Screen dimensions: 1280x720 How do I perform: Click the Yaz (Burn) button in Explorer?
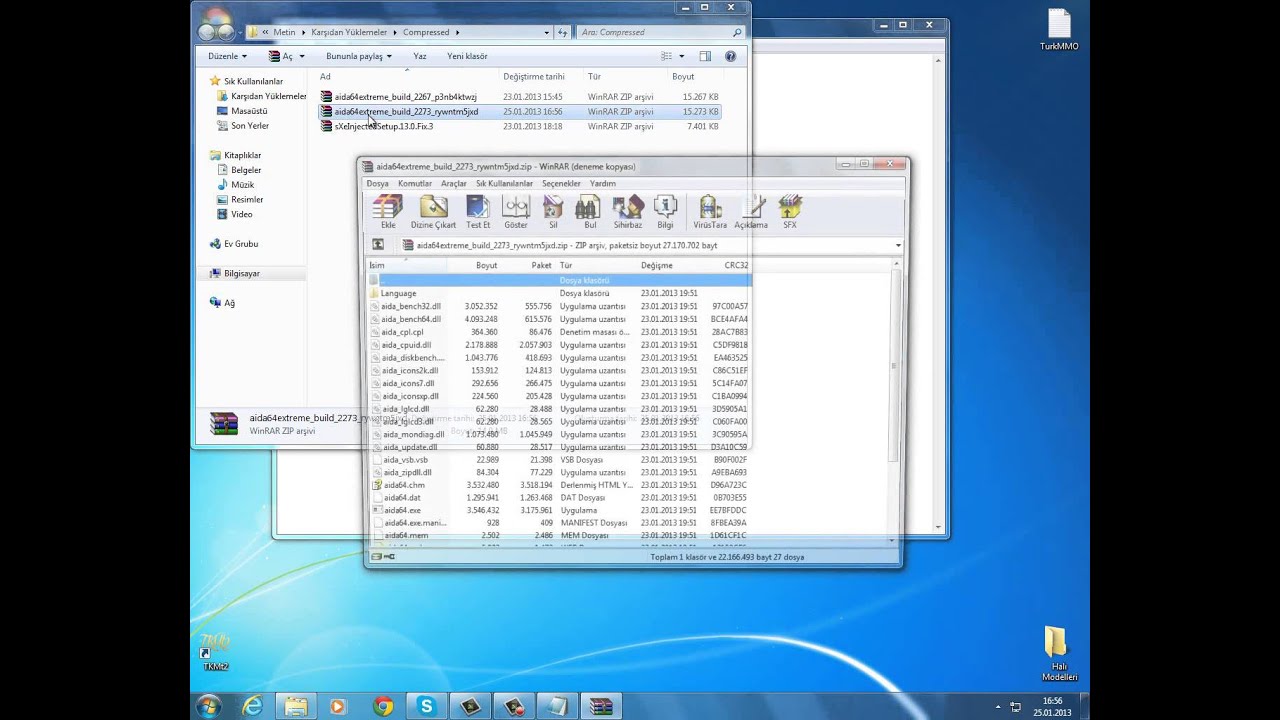[x=420, y=56]
